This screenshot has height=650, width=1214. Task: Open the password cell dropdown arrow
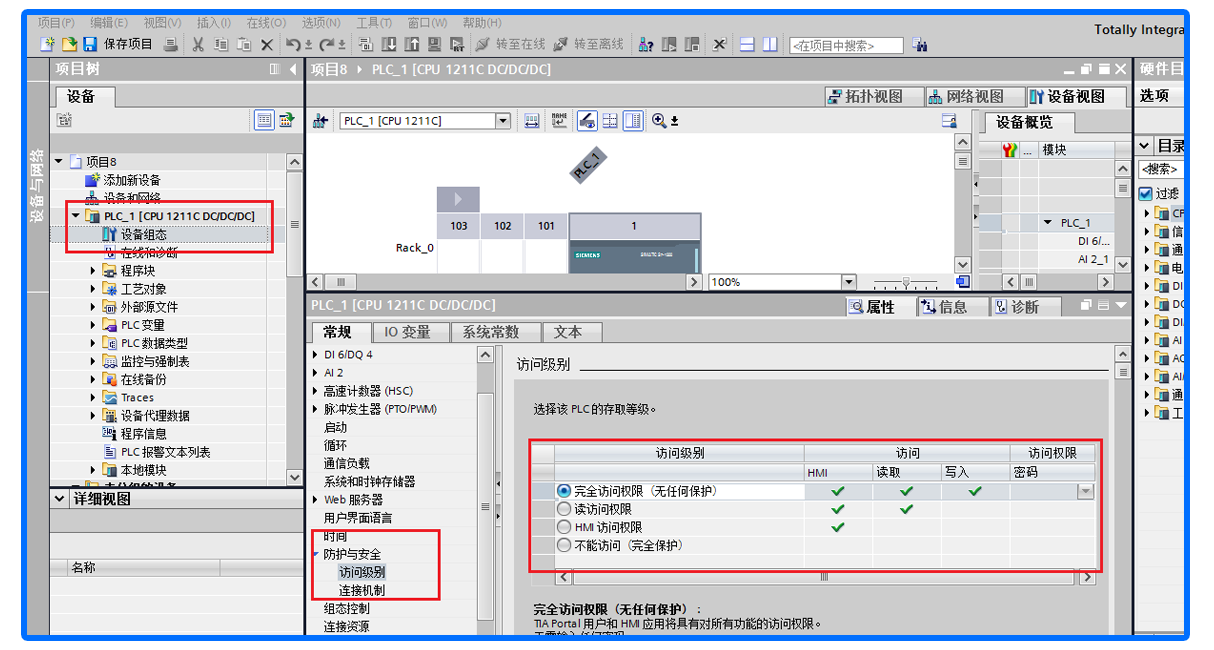pos(1085,491)
